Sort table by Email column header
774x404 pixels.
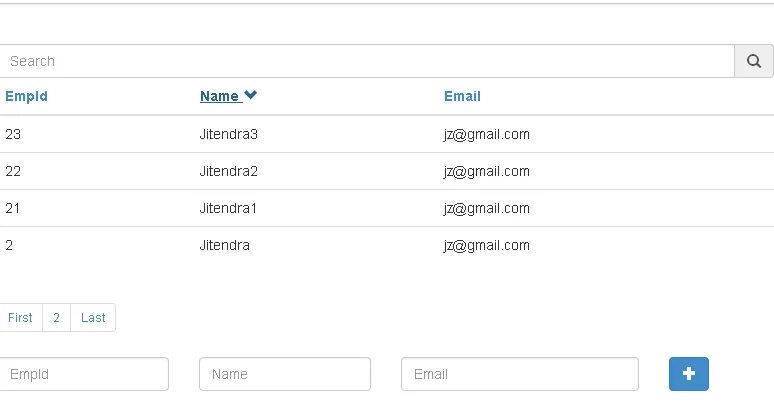462,97
